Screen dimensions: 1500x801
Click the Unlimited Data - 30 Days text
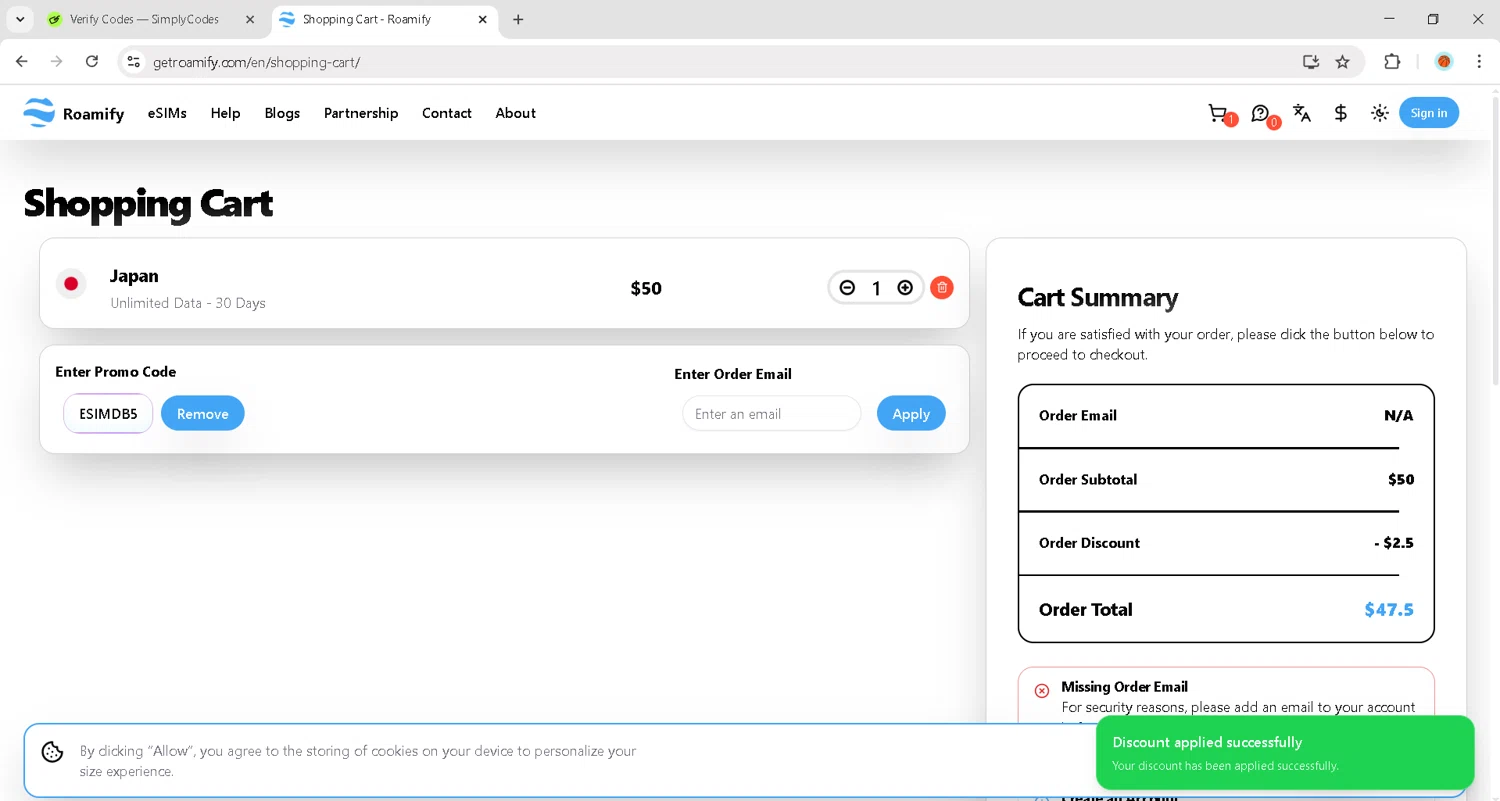(188, 303)
